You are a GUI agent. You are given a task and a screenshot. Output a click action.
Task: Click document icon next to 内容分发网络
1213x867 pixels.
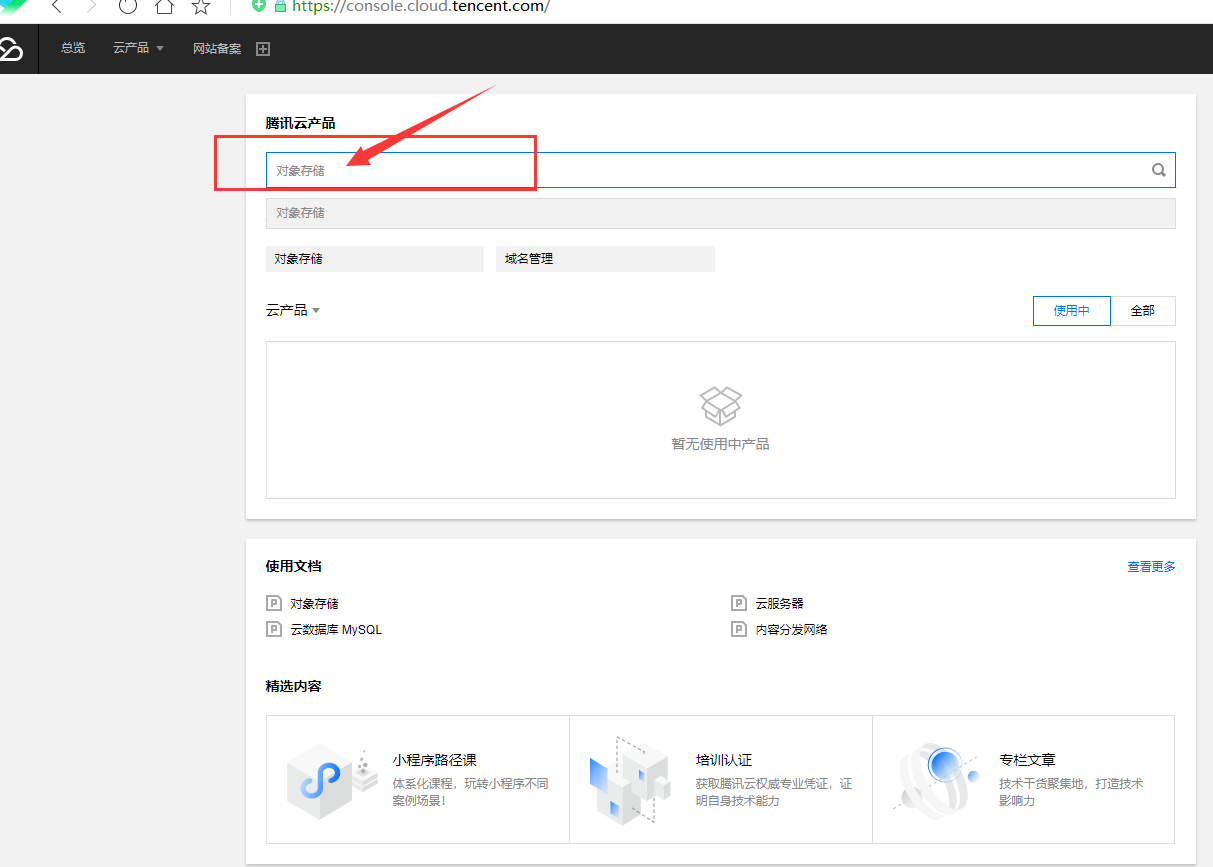(x=738, y=629)
